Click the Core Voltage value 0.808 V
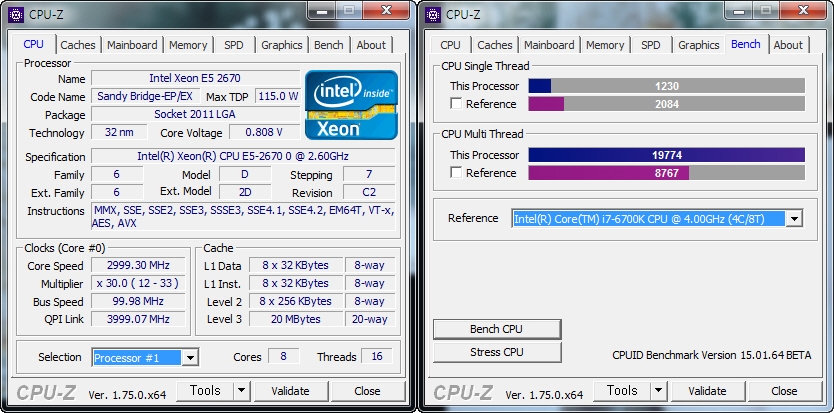 click(x=264, y=132)
